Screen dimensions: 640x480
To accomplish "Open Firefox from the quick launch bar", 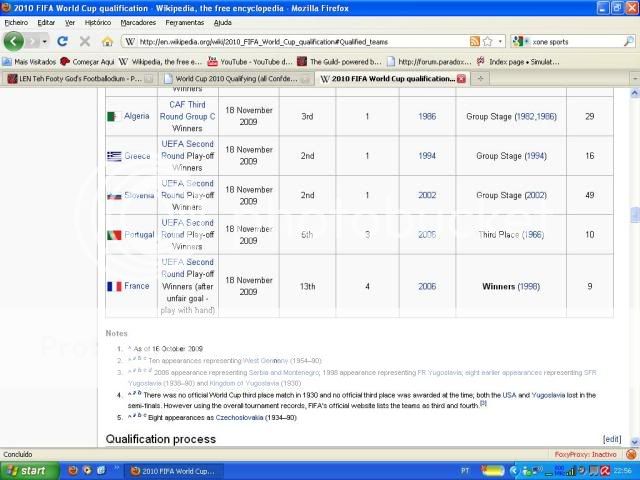I will (x=73, y=470).
